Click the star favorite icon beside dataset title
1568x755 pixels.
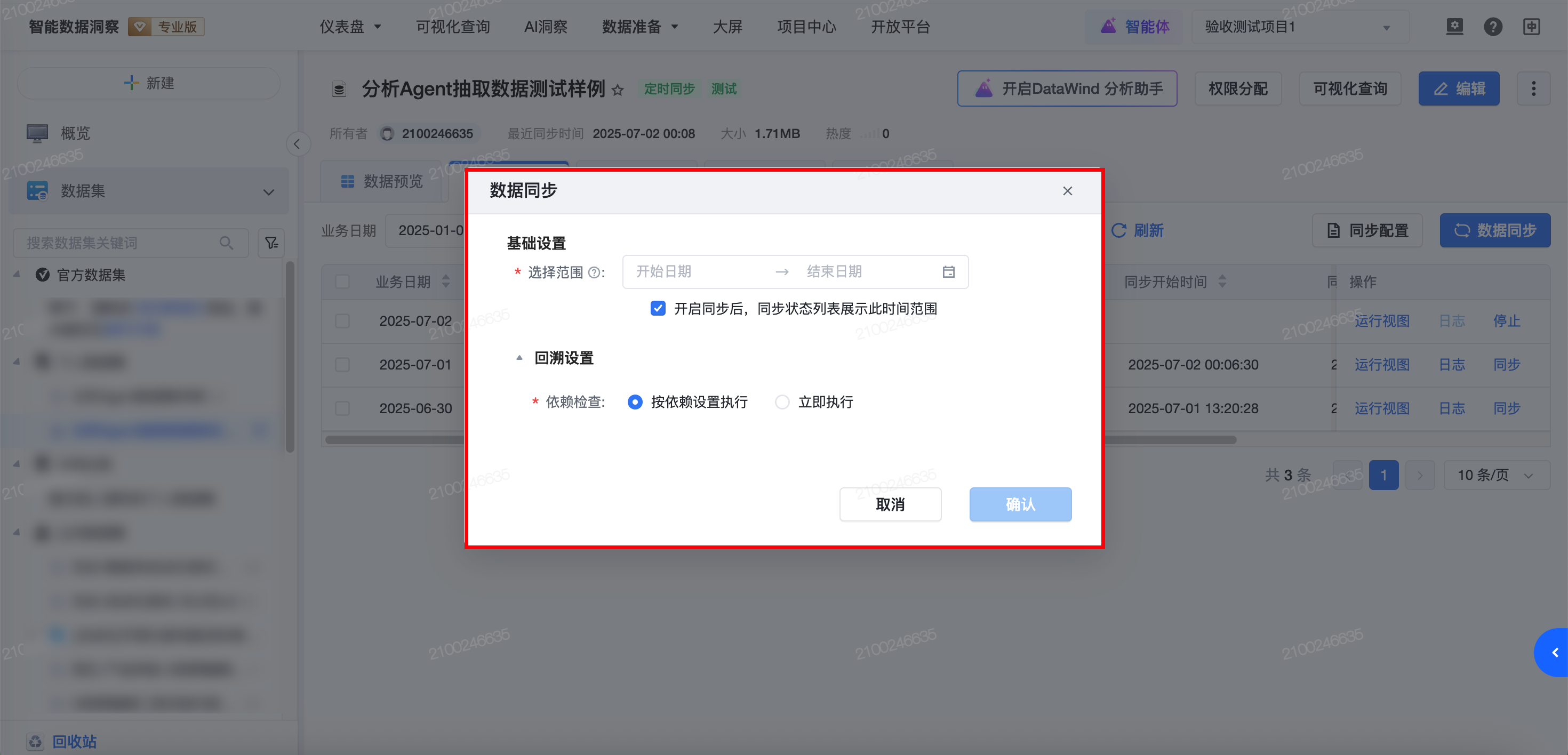click(x=618, y=90)
